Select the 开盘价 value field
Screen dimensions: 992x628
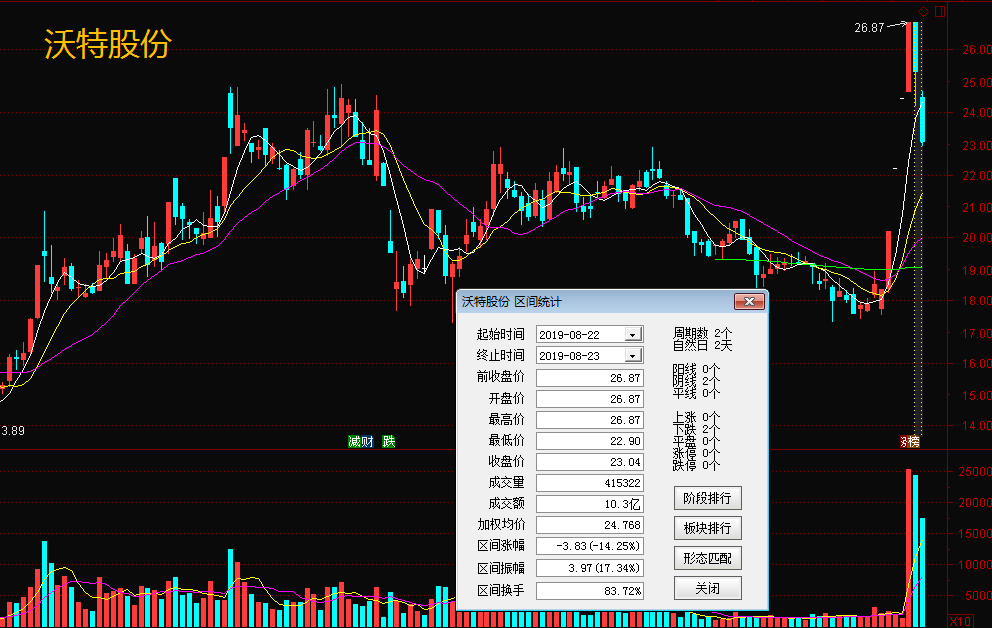pos(590,399)
